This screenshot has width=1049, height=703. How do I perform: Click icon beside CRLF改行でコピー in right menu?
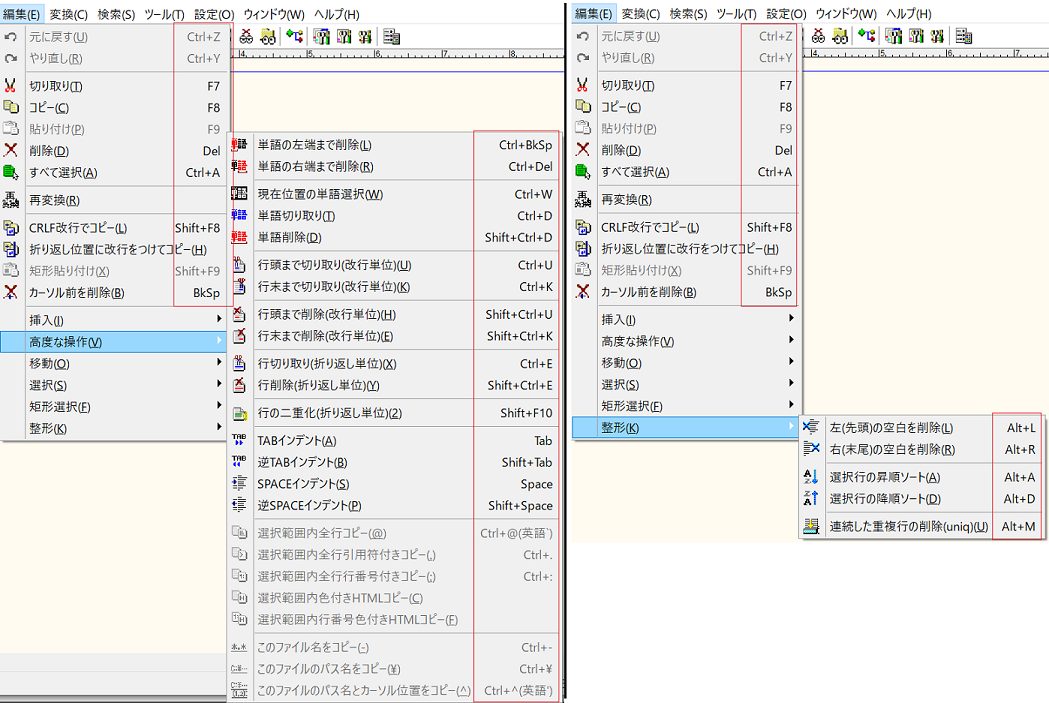[x=583, y=227]
